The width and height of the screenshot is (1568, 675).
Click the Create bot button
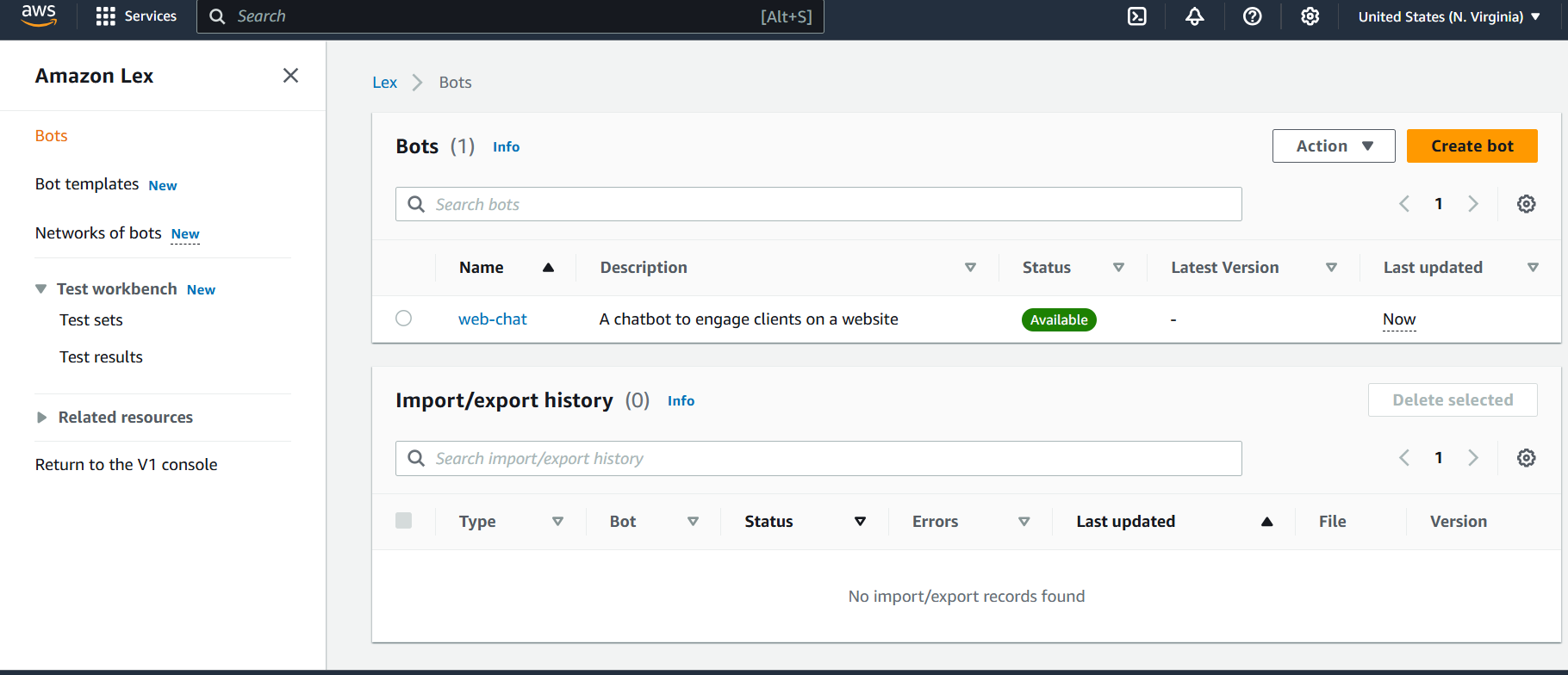tap(1472, 146)
